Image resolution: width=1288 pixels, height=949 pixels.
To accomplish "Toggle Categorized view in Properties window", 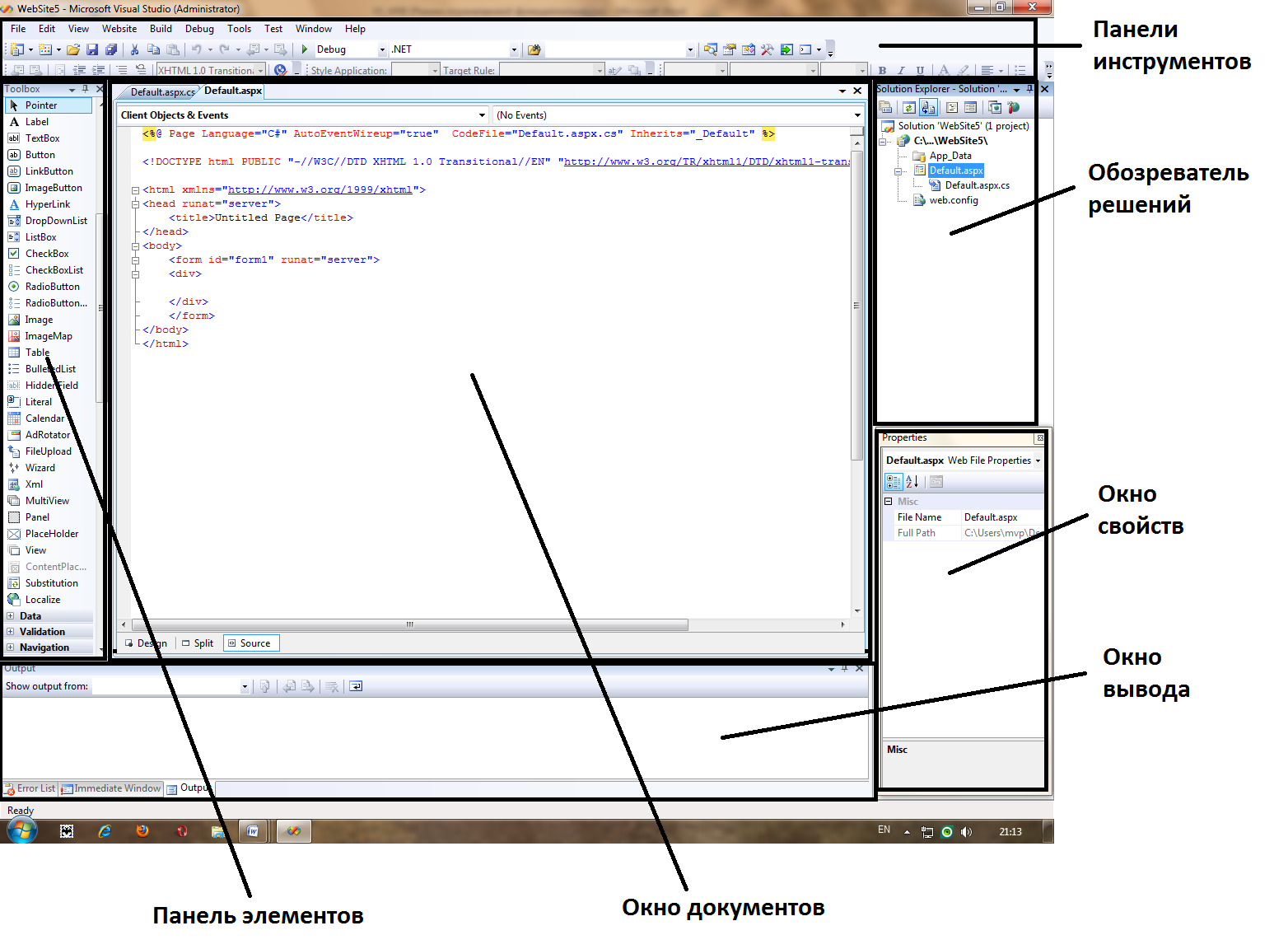I will (894, 482).
